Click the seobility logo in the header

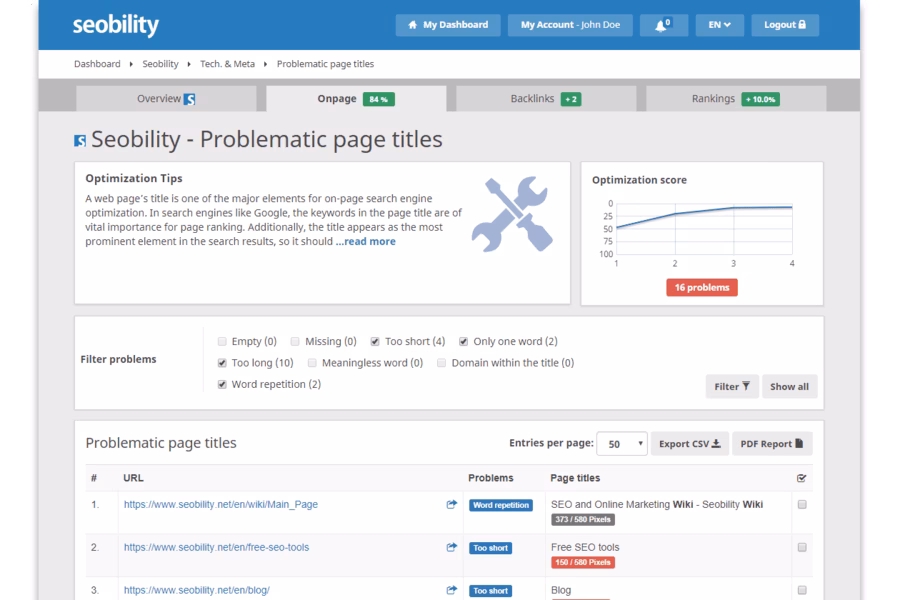(x=115, y=25)
